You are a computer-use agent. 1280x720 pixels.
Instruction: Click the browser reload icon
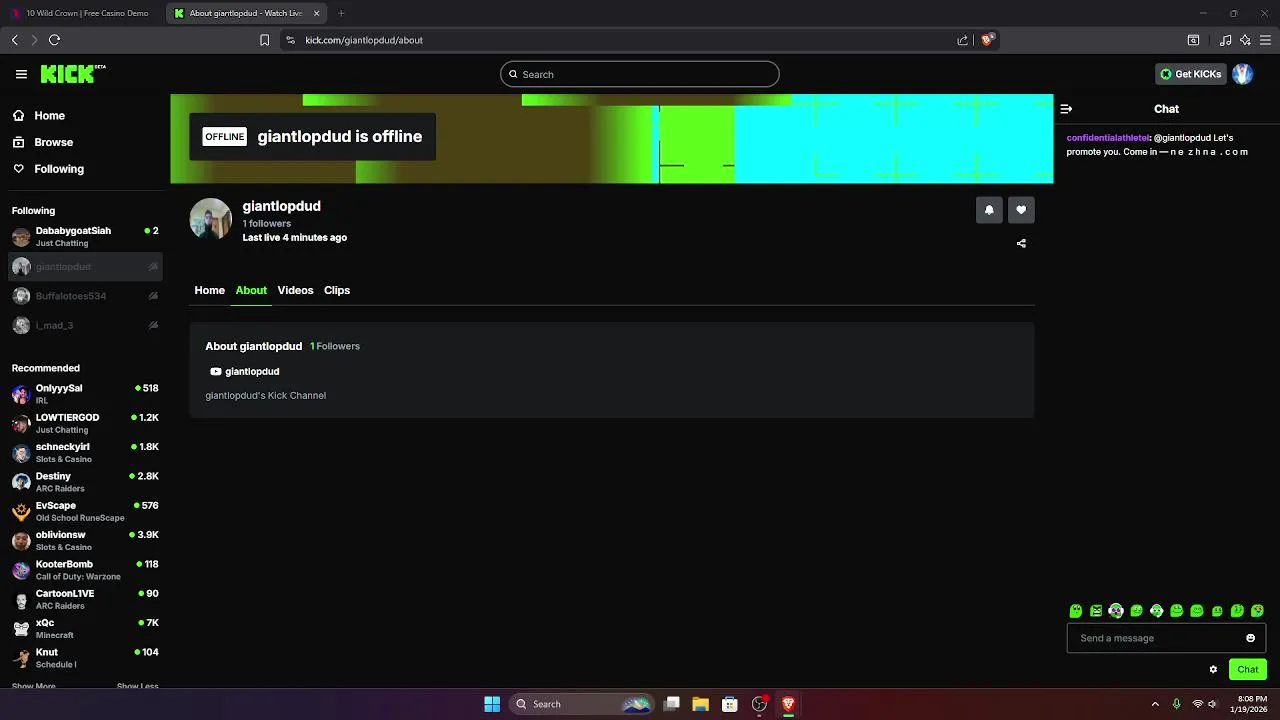tap(55, 40)
